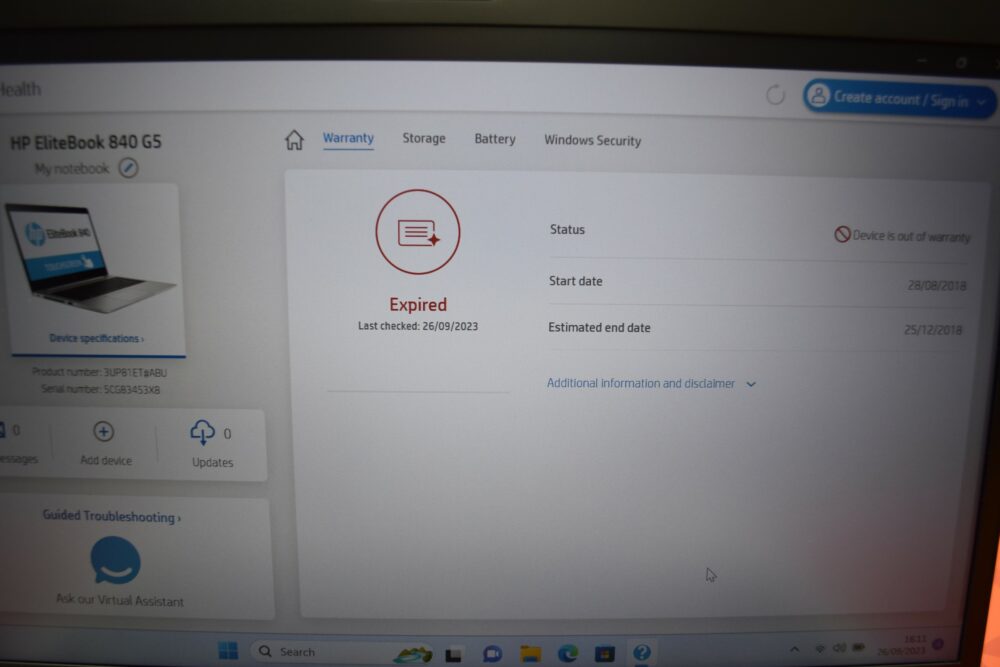Click the Start date label
The image size is (1000, 667).
coord(575,281)
